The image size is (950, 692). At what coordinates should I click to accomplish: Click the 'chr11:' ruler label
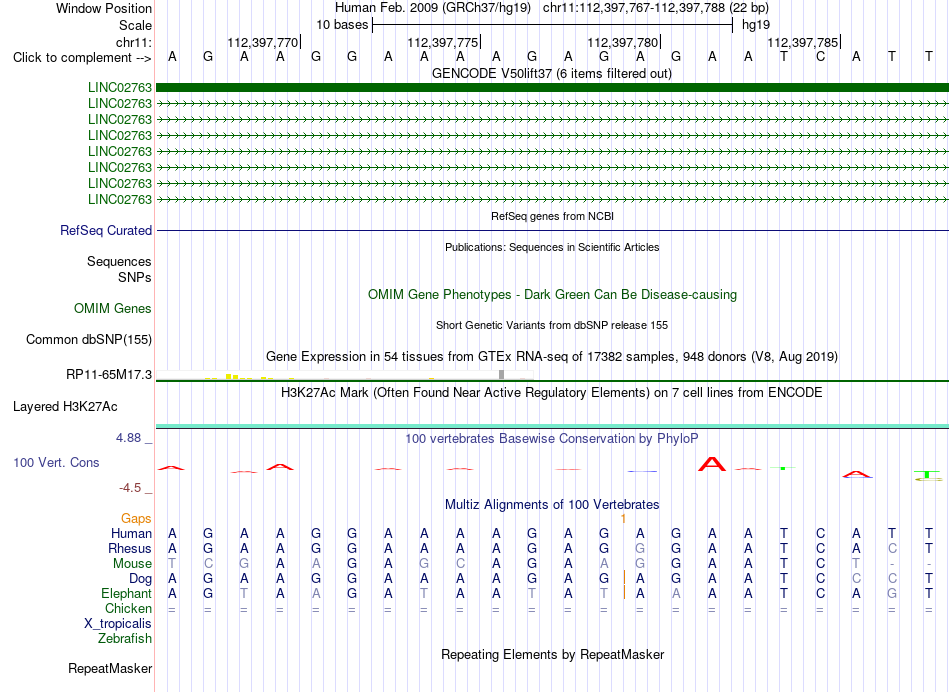pos(134,42)
